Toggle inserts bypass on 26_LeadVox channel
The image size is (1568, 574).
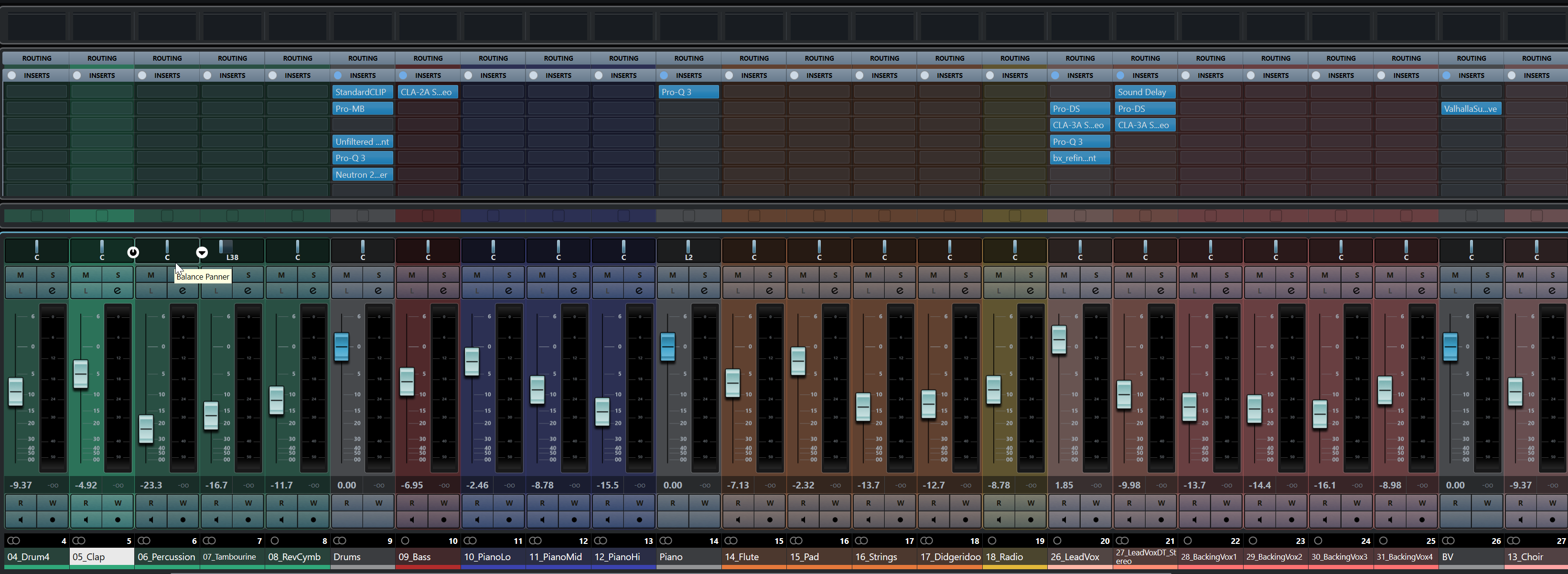1055,76
